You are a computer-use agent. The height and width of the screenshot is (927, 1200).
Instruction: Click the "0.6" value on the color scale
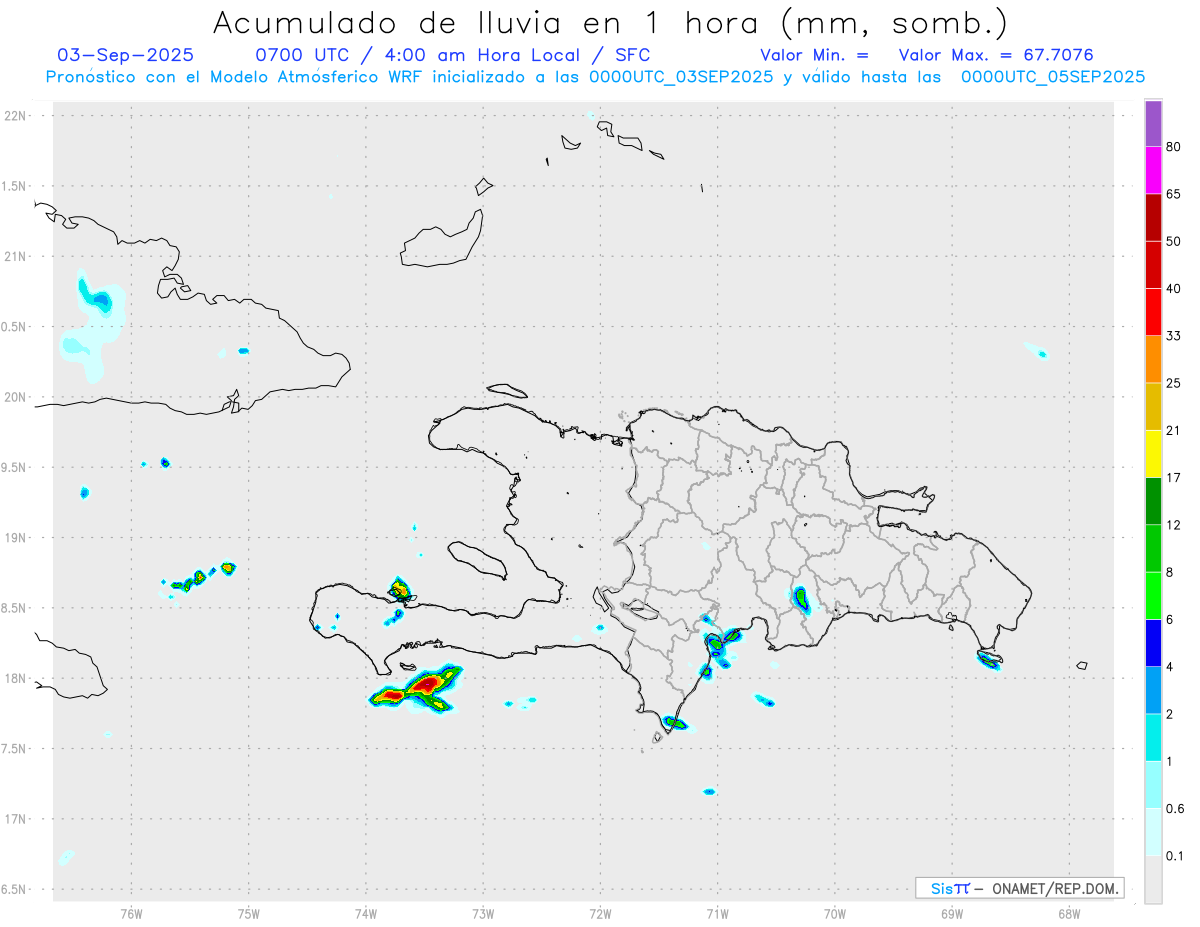point(1176,809)
